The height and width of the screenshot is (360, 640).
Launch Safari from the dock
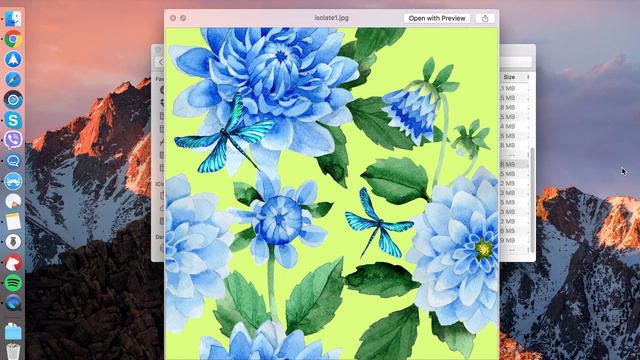coord(13,80)
